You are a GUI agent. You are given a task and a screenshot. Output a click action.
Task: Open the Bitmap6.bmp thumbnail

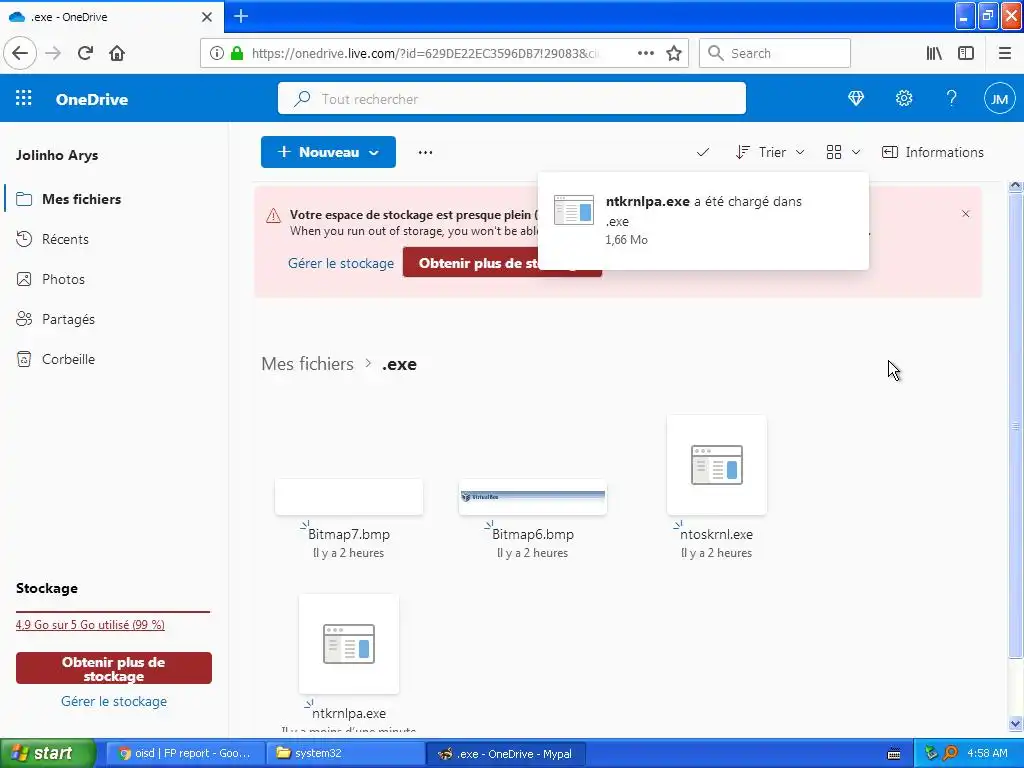(x=533, y=497)
